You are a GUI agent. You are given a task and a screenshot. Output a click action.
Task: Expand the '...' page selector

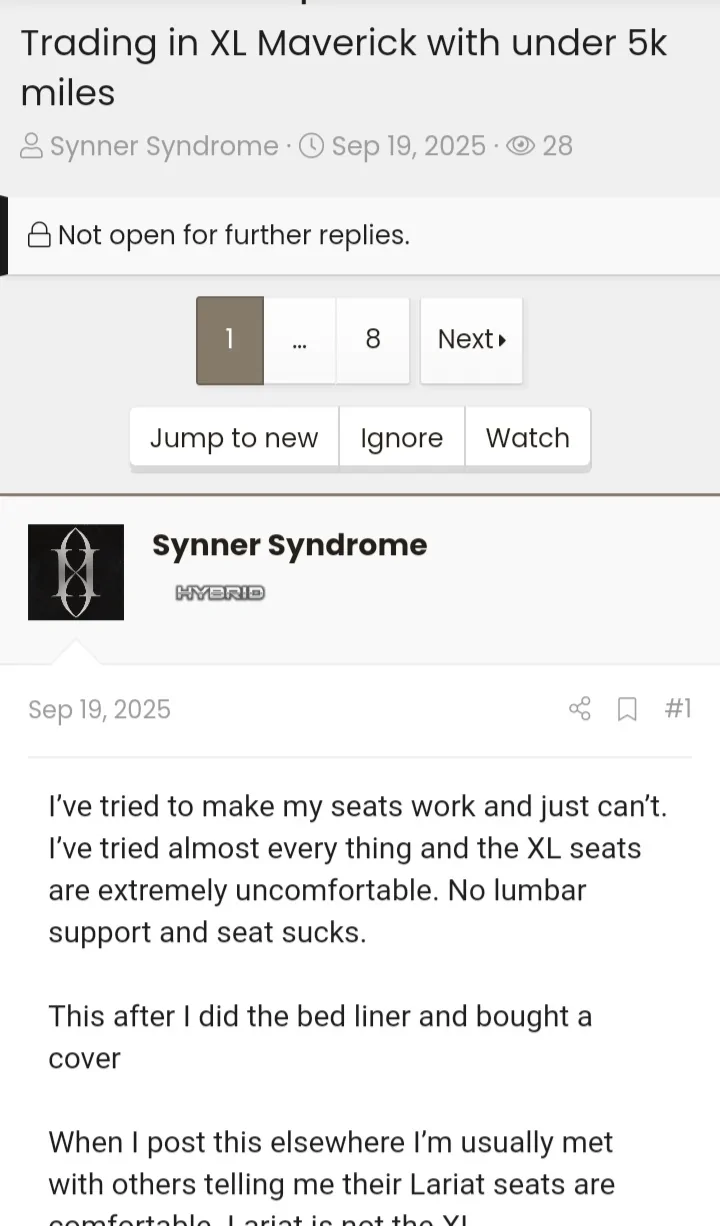pos(300,340)
